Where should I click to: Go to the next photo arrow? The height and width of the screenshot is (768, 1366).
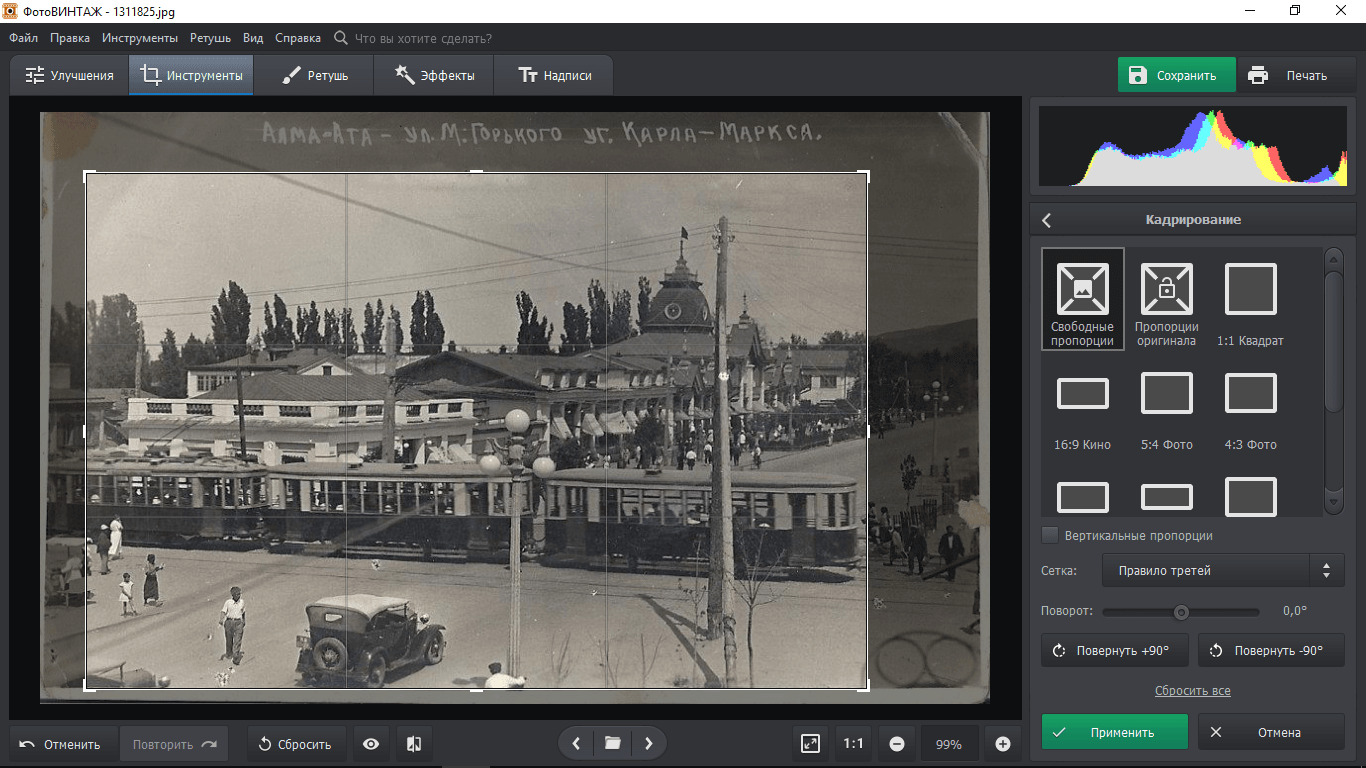tap(649, 743)
